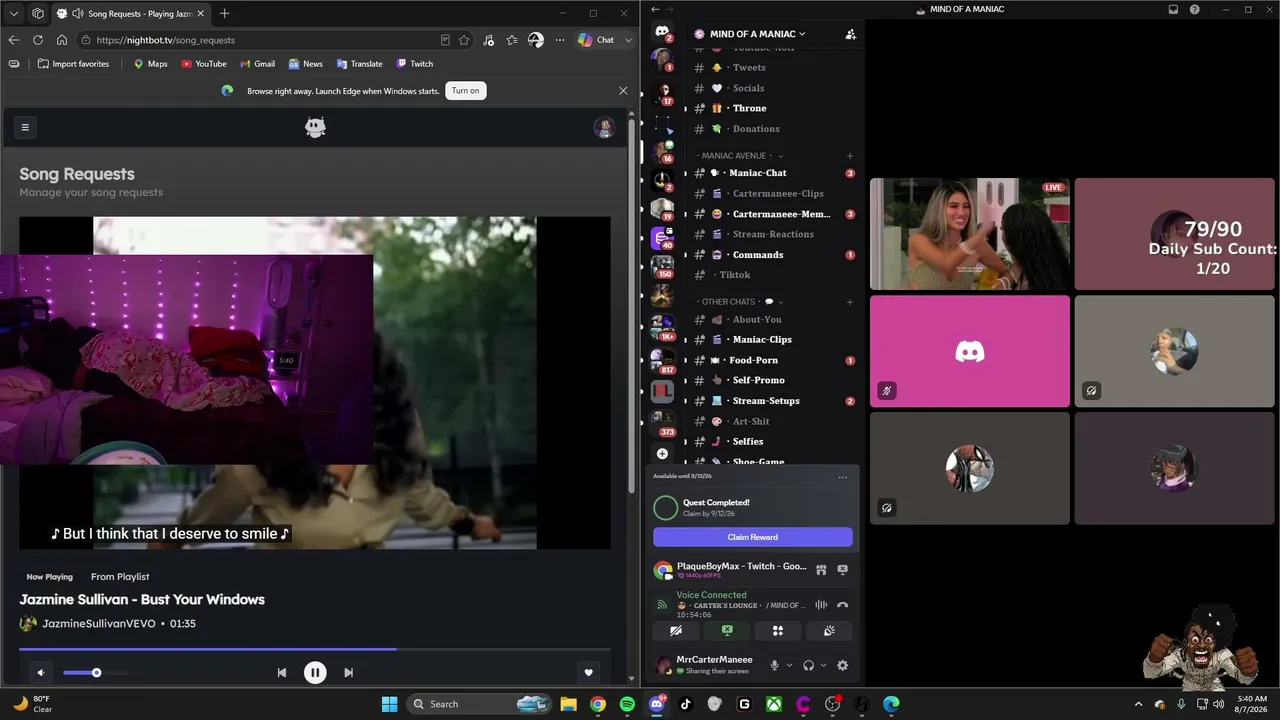The height and width of the screenshot is (720, 1280).
Task: Toggle Discord noise suppression icon
Action: pyautogui.click(x=821, y=605)
